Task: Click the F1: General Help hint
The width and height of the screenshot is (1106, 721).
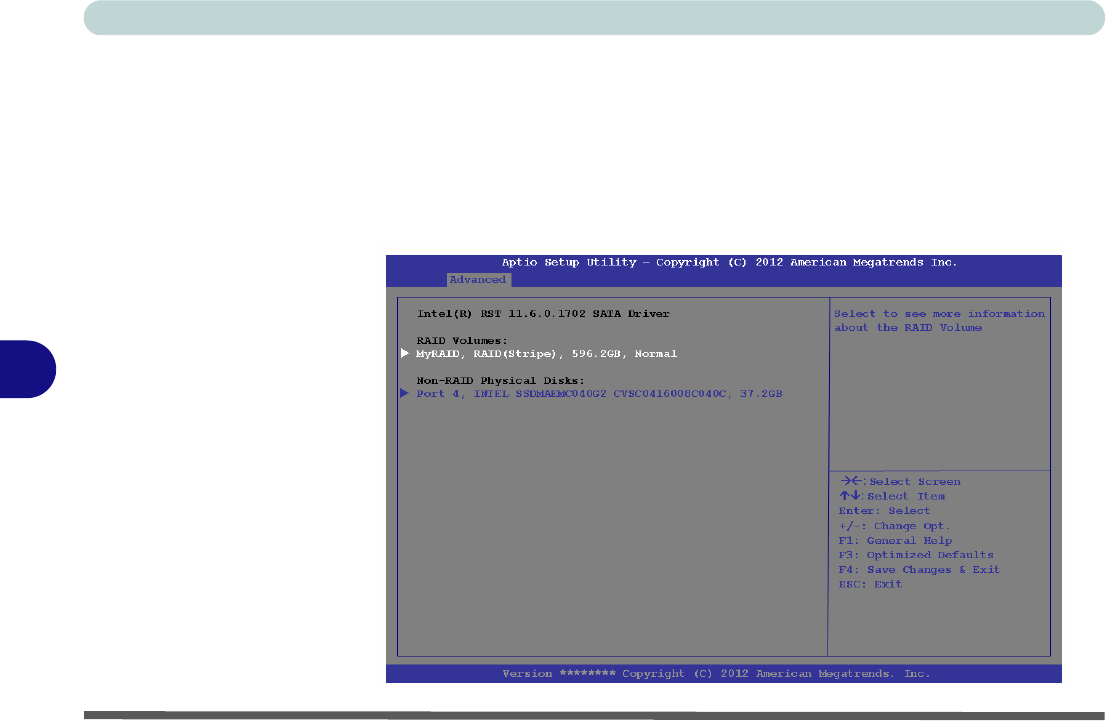Action: tap(895, 541)
